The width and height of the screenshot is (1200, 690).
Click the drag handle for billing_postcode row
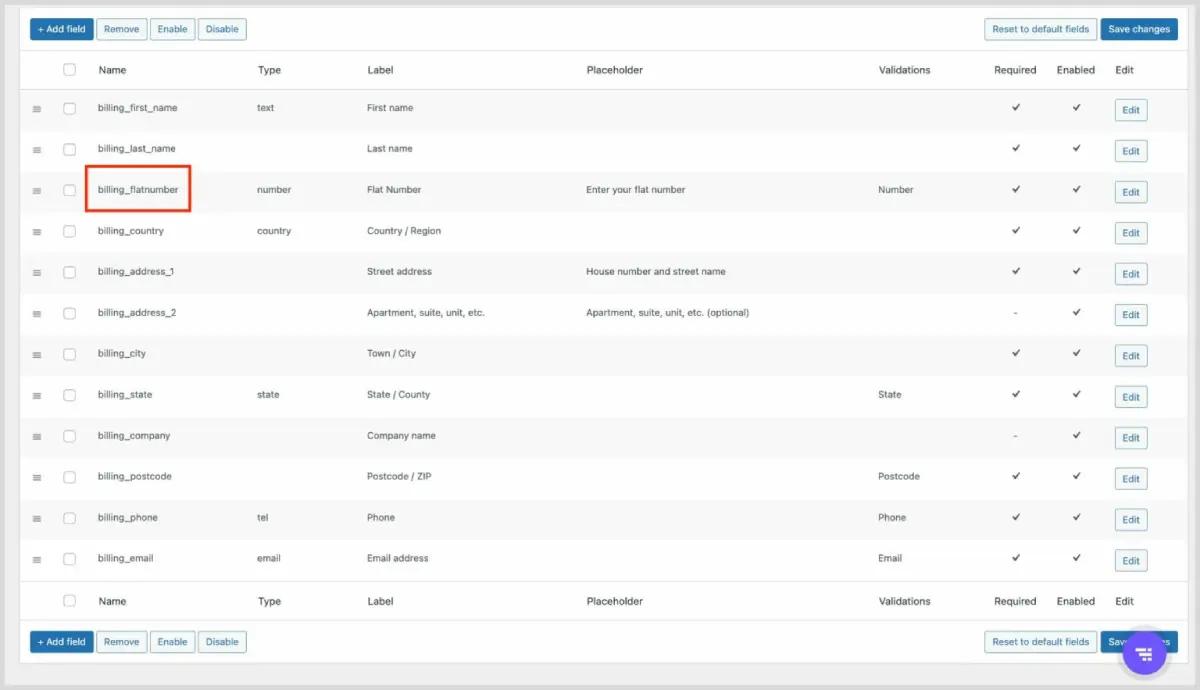point(37,478)
